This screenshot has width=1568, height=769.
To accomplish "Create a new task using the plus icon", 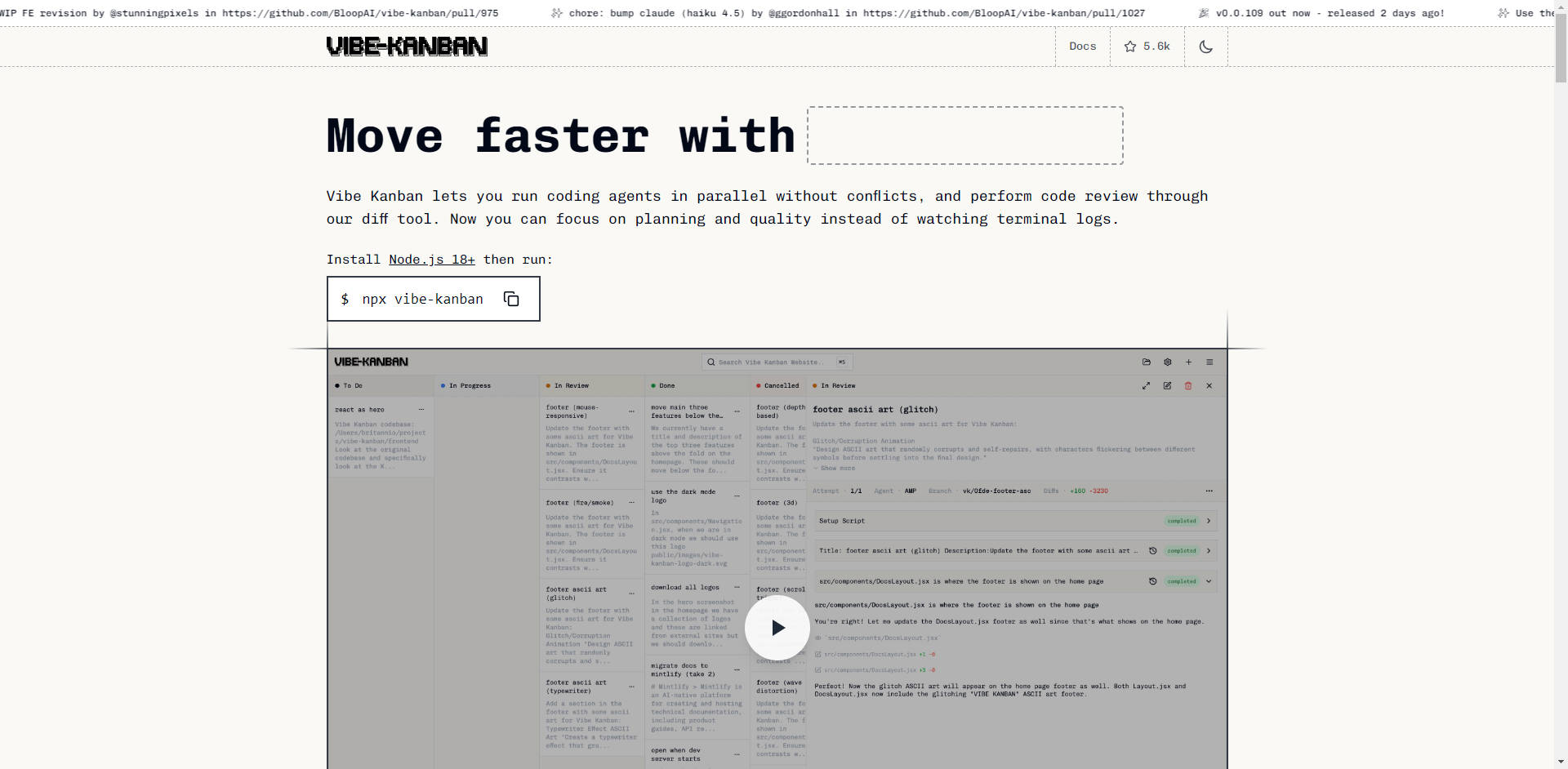I will pyautogui.click(x=1189, y=362).
